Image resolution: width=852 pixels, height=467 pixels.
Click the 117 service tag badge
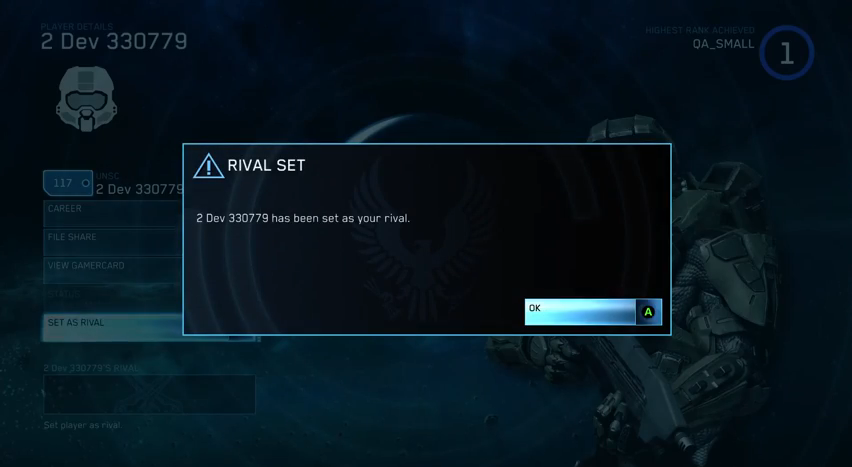pyautogui.click(x=68, y=183)
